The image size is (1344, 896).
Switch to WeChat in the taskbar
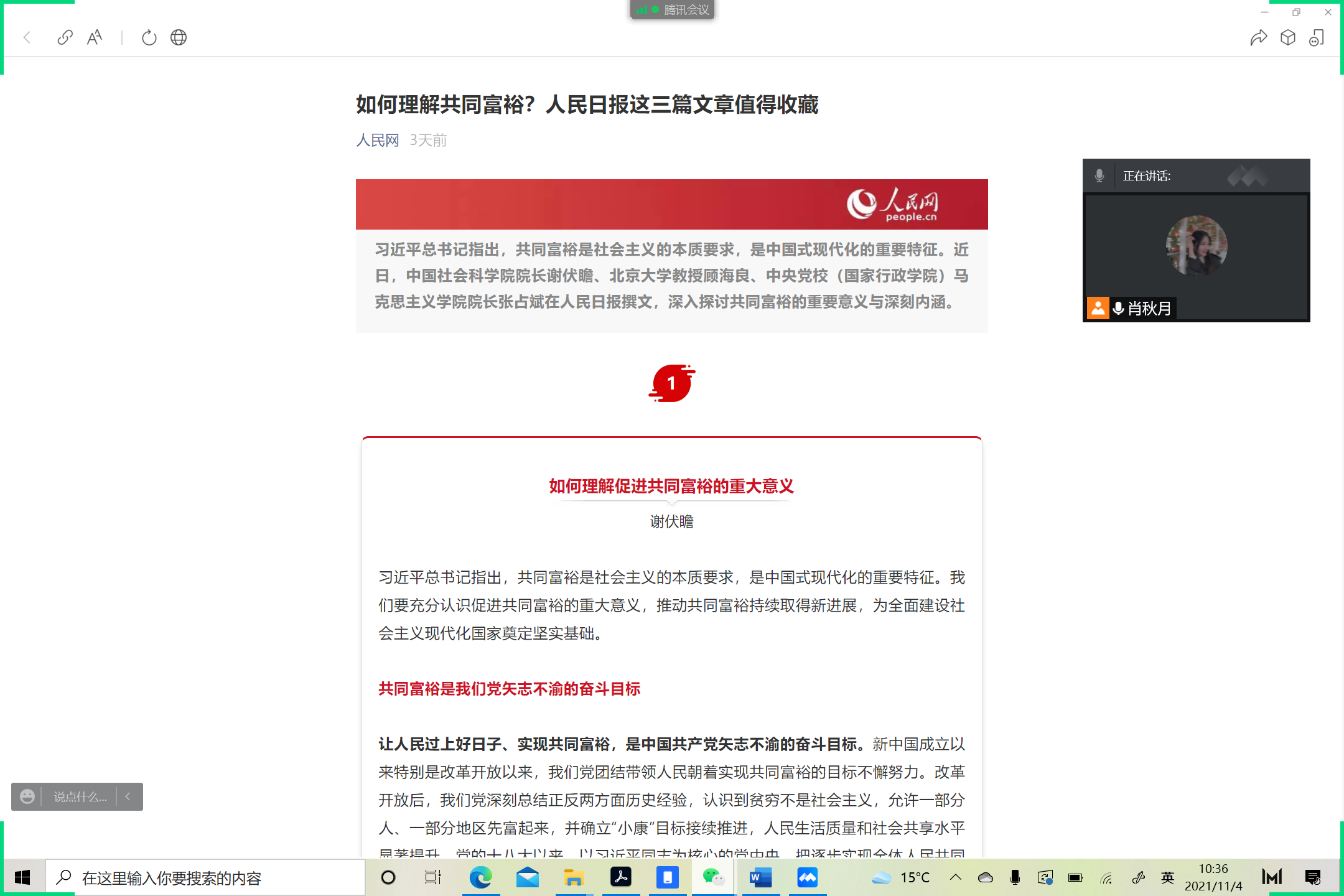coord(713,877)
